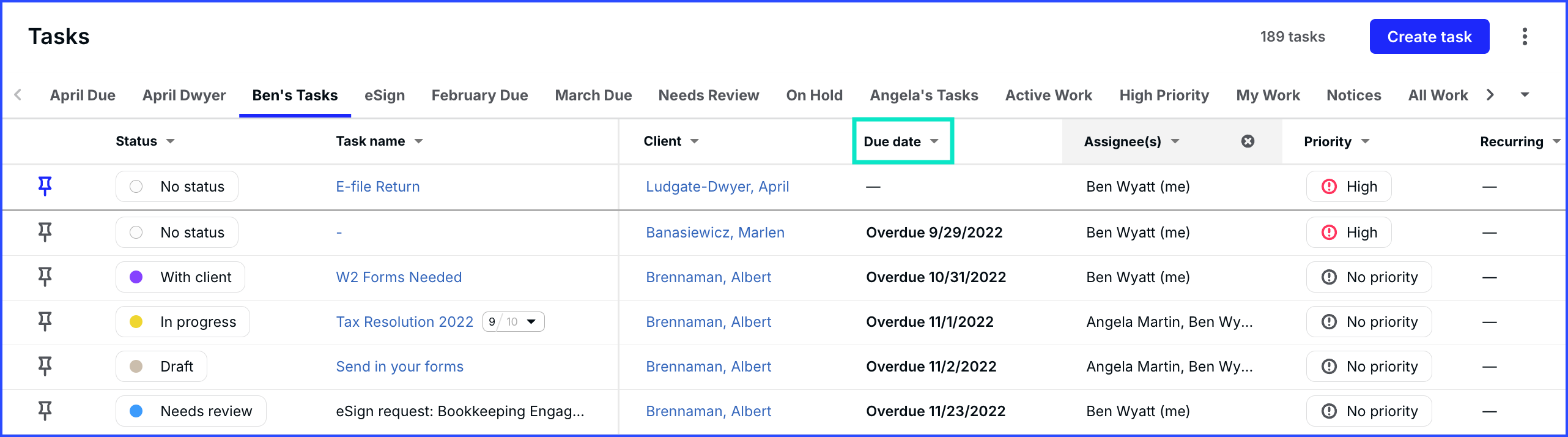Switch to the My Work tab
The image size is (1568, 437).
[1268, 95]
